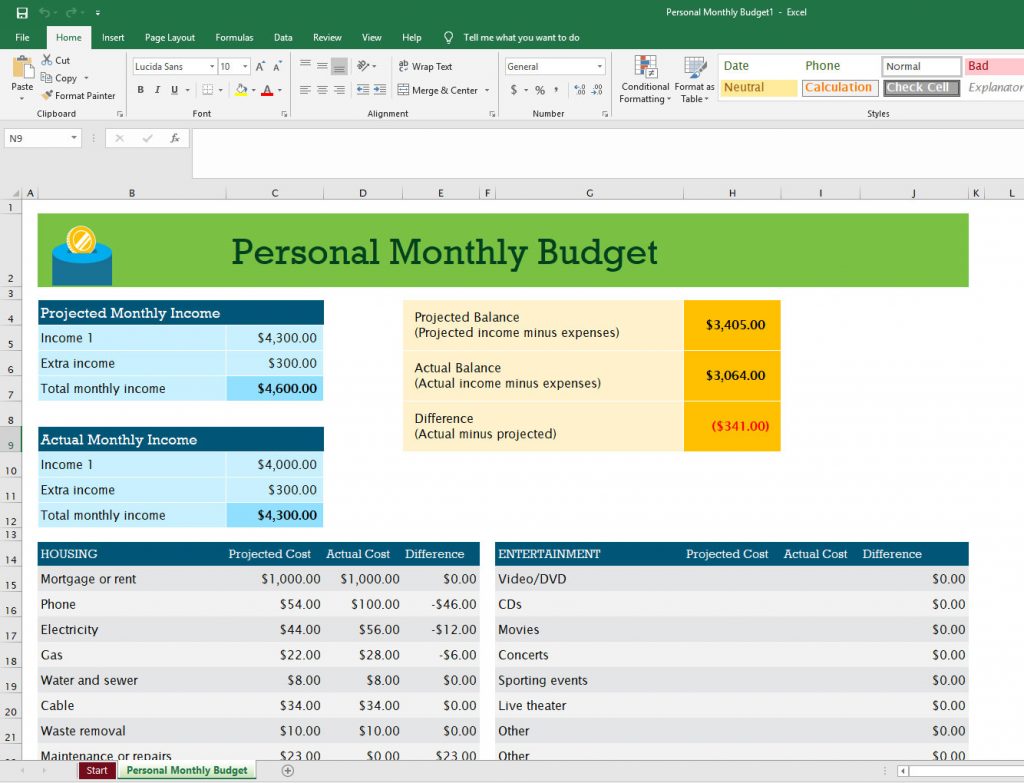Open Customize Quick Access Toolbar arrow
Screen dimensions: 1024x783
(97, 12)
